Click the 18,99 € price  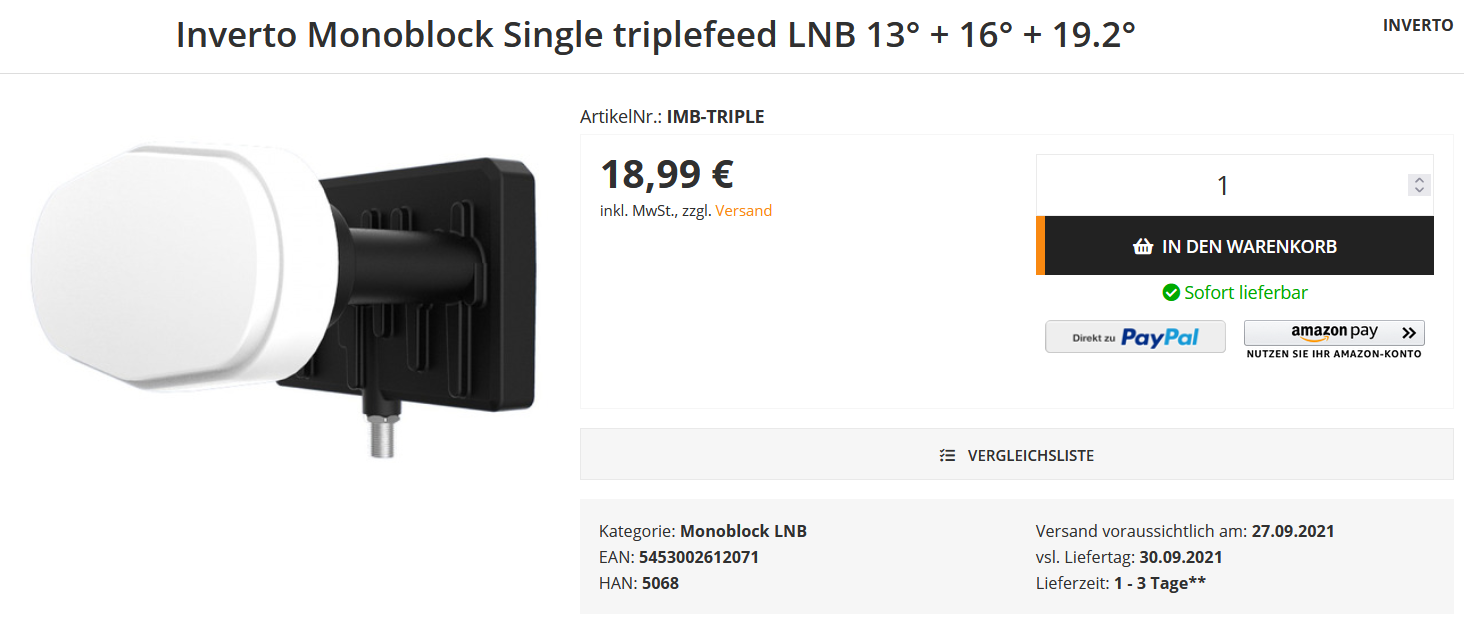(667, 174)
